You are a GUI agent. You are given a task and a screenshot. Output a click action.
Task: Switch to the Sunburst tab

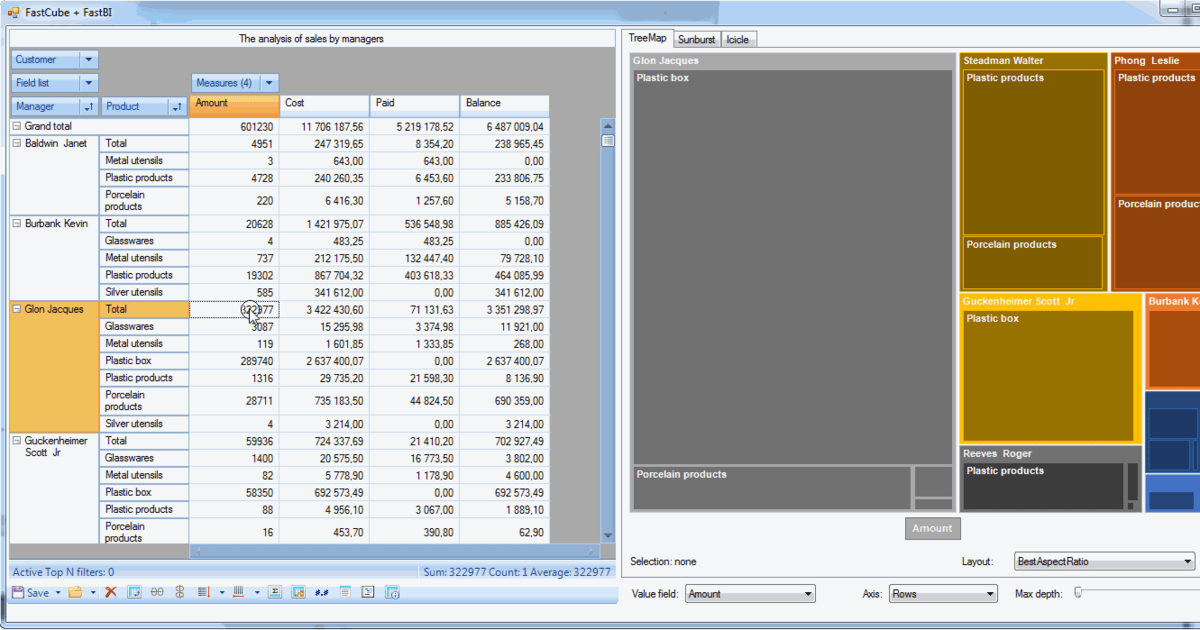click(x=696, y=39)
